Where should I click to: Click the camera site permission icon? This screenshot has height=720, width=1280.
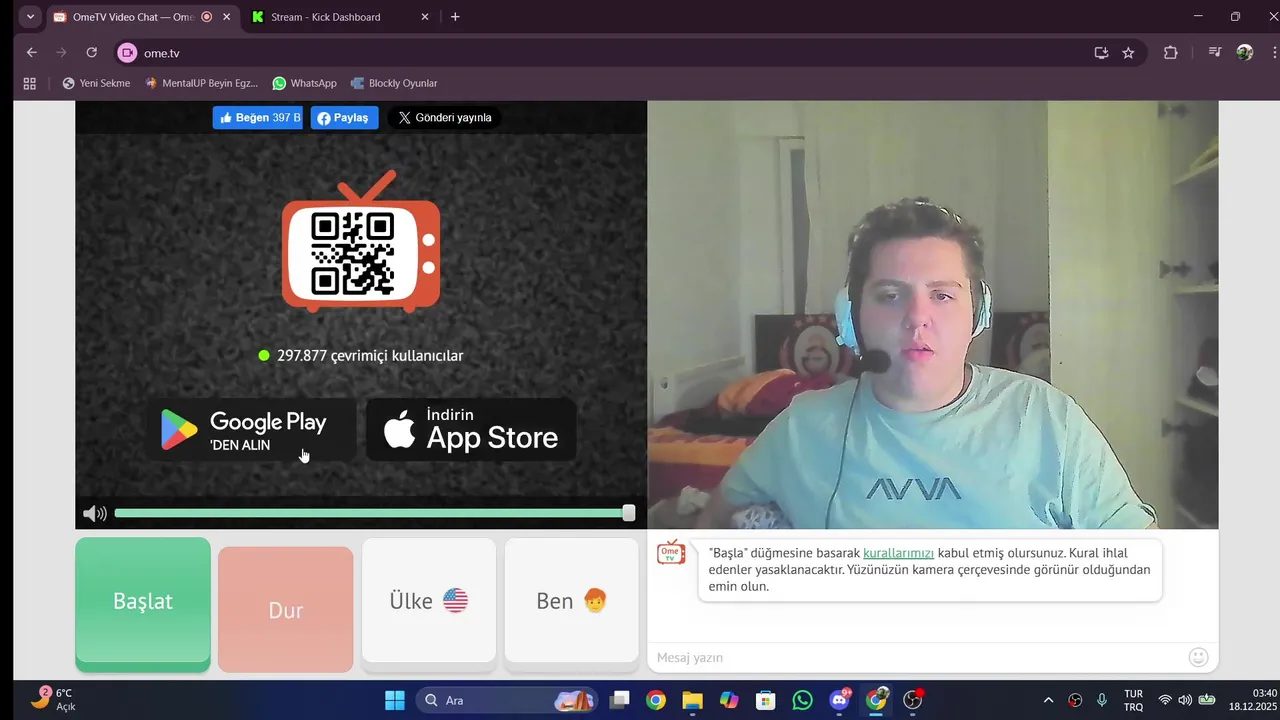tap(127, 53)
